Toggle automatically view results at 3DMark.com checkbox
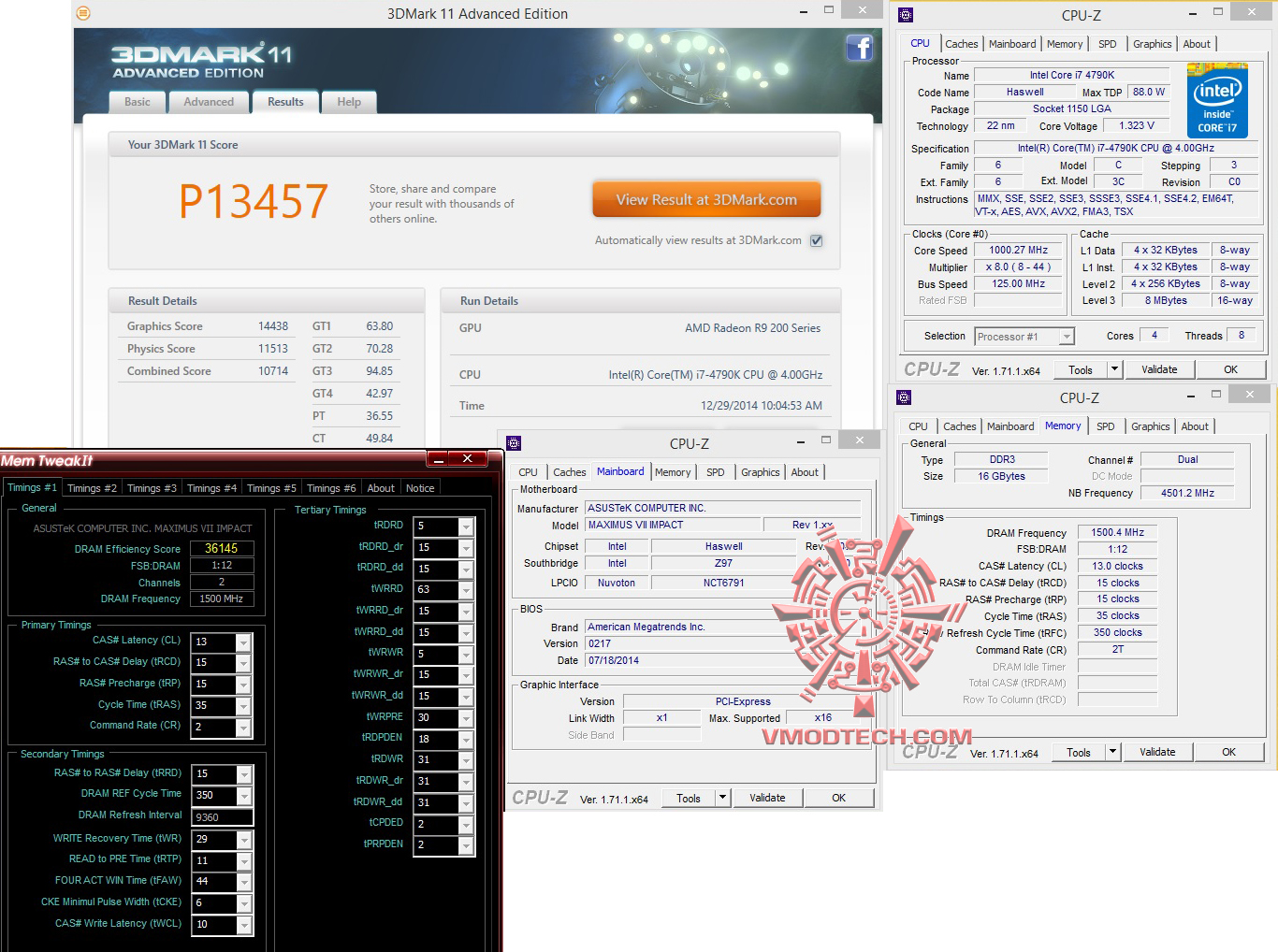Viewport: 1278px width, 952px height. point(816,240)
